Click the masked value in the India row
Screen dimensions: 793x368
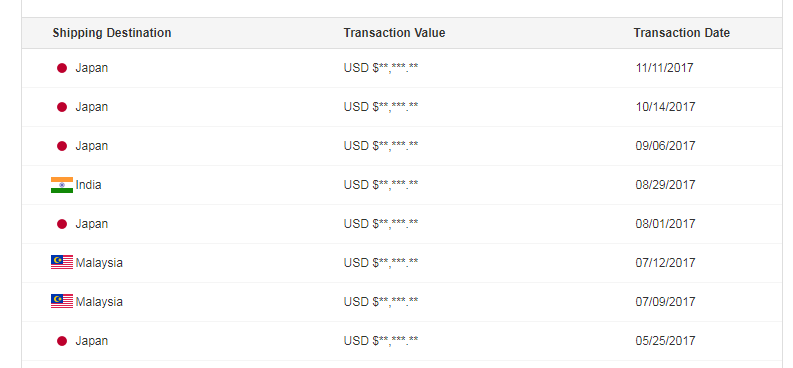click(381, 185)
